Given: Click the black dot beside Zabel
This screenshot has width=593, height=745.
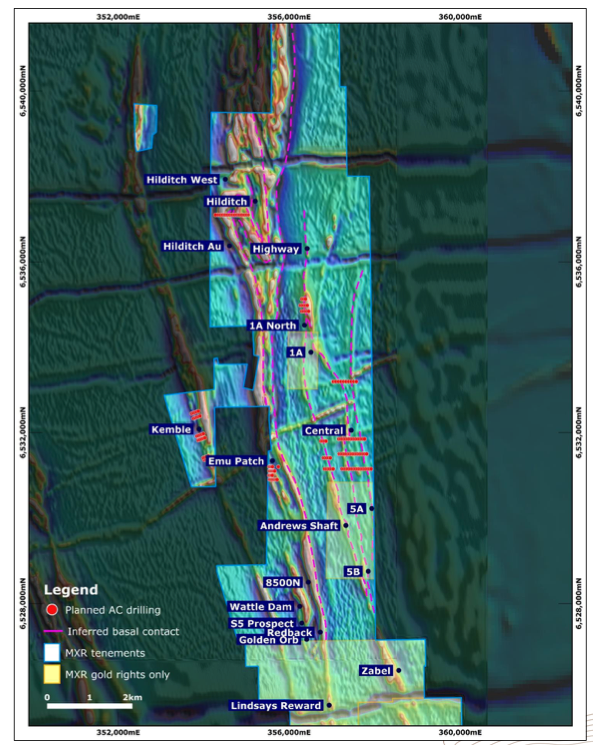Looking at the screenshot, I should click(x=399, y=670).
